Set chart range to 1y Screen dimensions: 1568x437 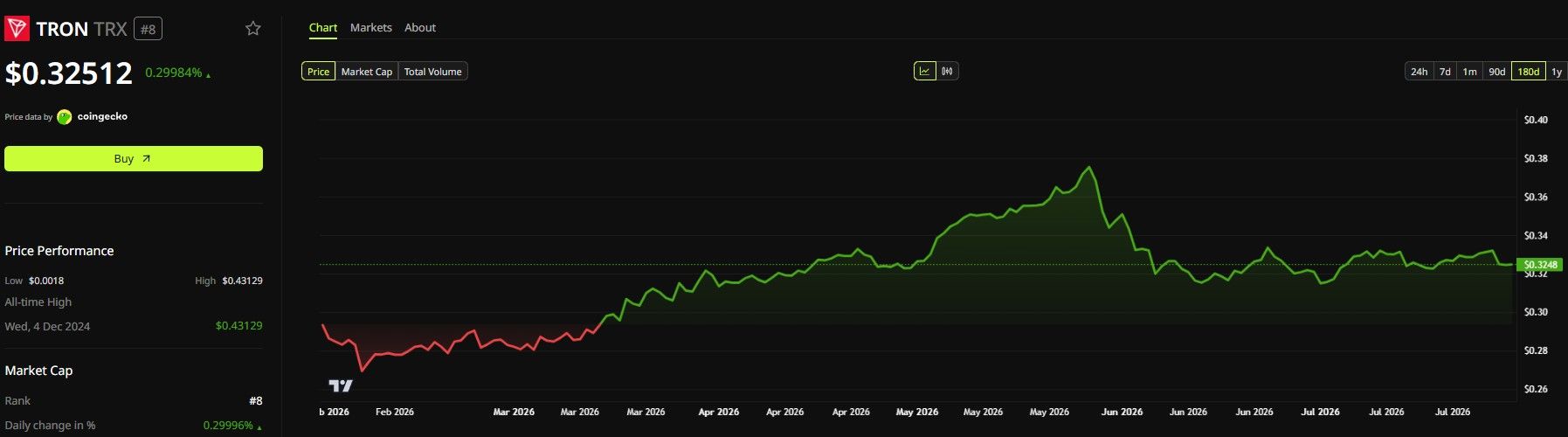pyautogui.click(x=1557, y=72)
